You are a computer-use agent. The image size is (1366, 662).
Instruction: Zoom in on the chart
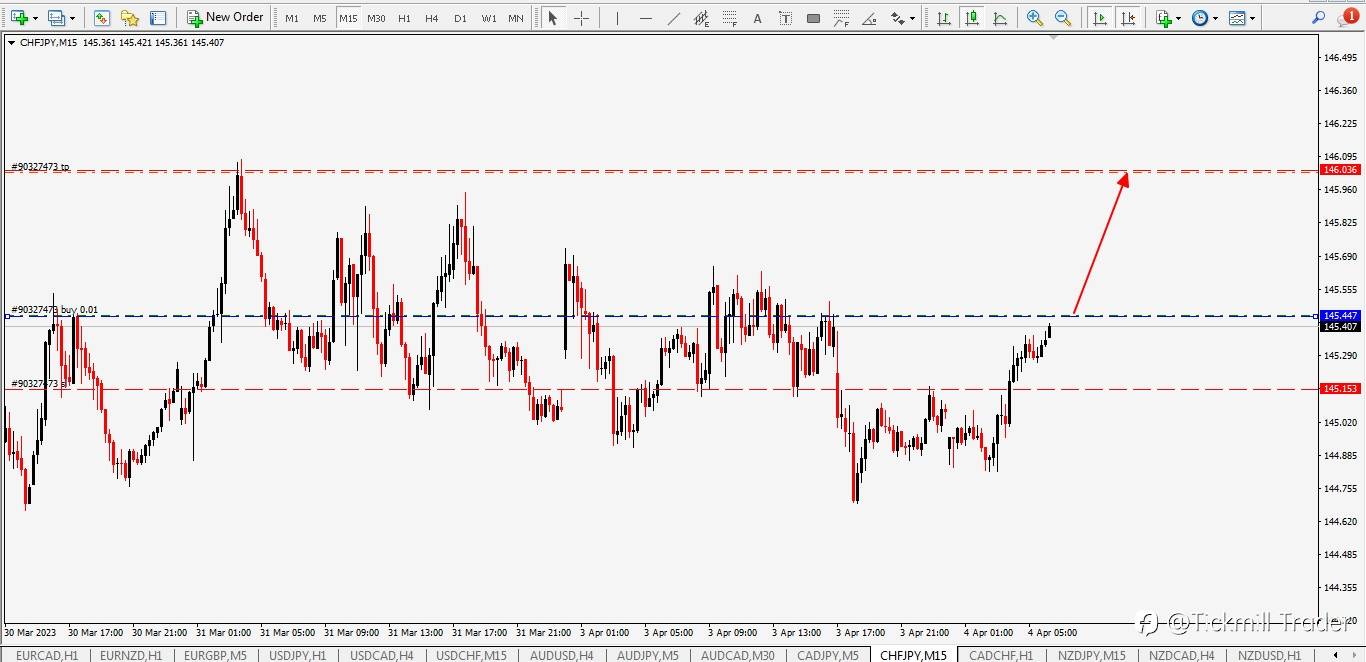click(1035, 18)
